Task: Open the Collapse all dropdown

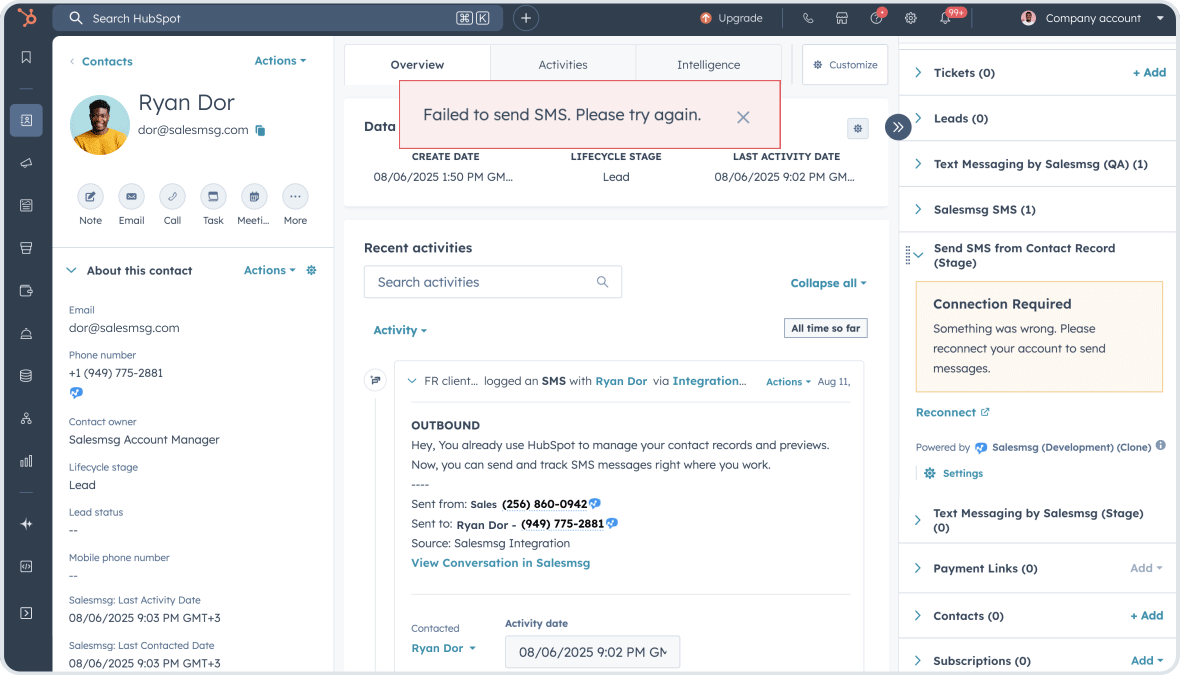Action: [x=828, y=283]
